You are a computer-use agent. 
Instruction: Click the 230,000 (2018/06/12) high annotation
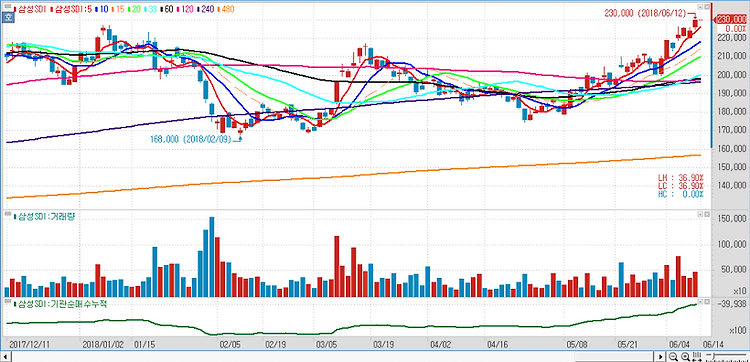click(645, 13)
